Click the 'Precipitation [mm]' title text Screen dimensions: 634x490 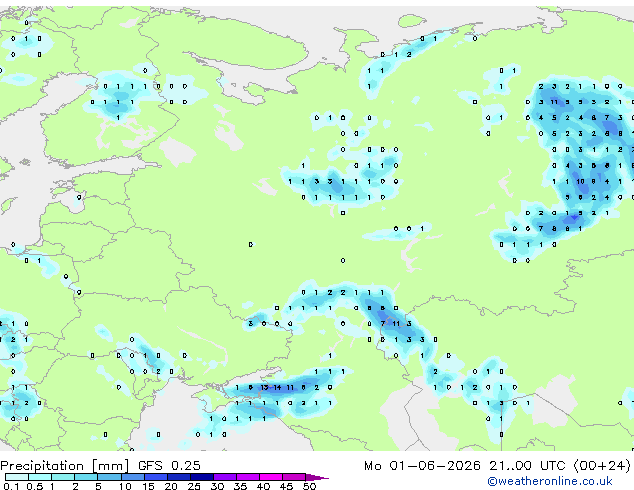(x=65, y=466)
